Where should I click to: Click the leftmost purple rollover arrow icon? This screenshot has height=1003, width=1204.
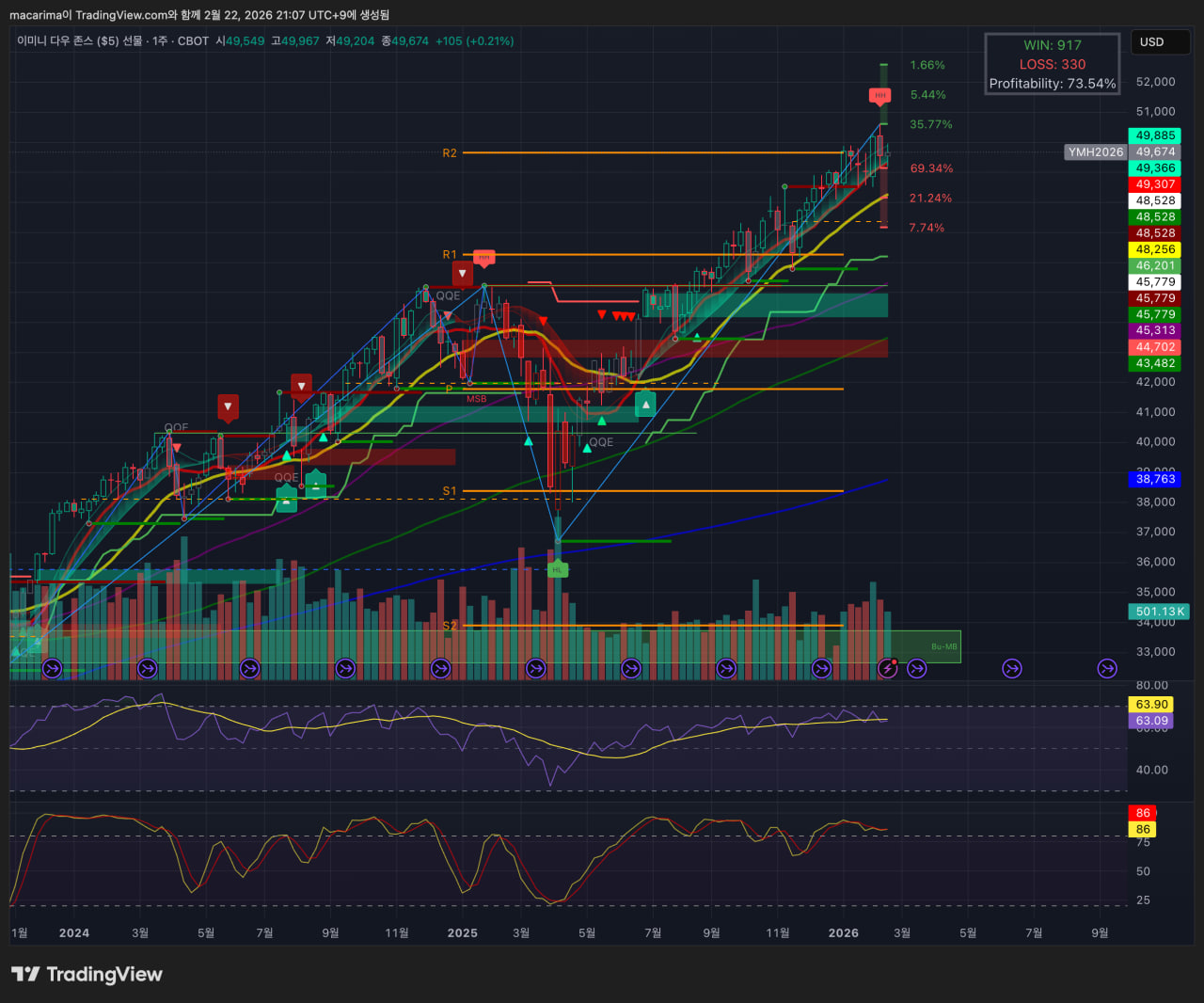click(x=53, y=668)
